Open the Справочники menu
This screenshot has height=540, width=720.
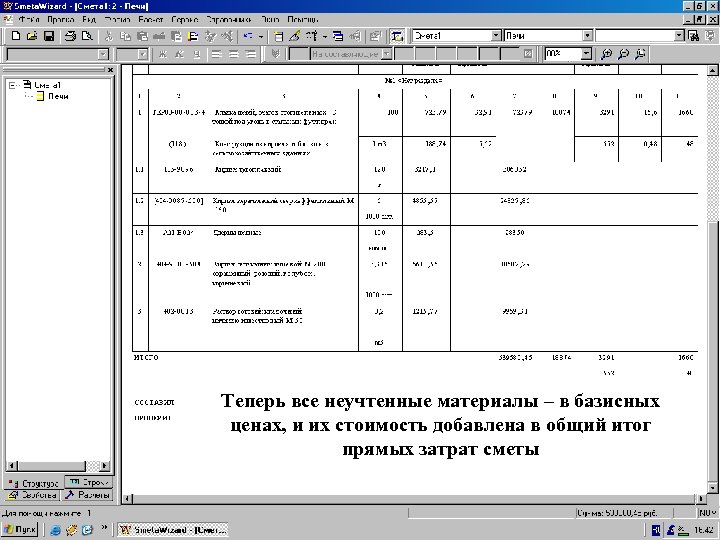coord(229,20)
